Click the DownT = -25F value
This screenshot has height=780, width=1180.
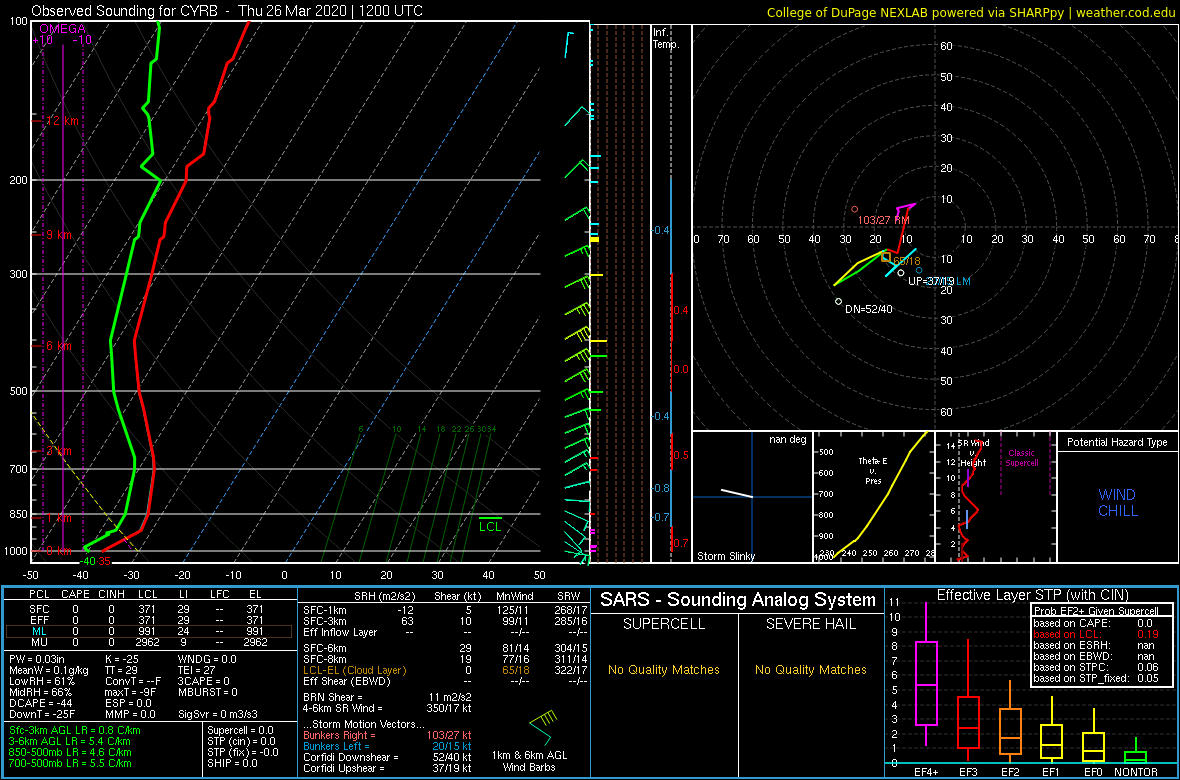43,712
